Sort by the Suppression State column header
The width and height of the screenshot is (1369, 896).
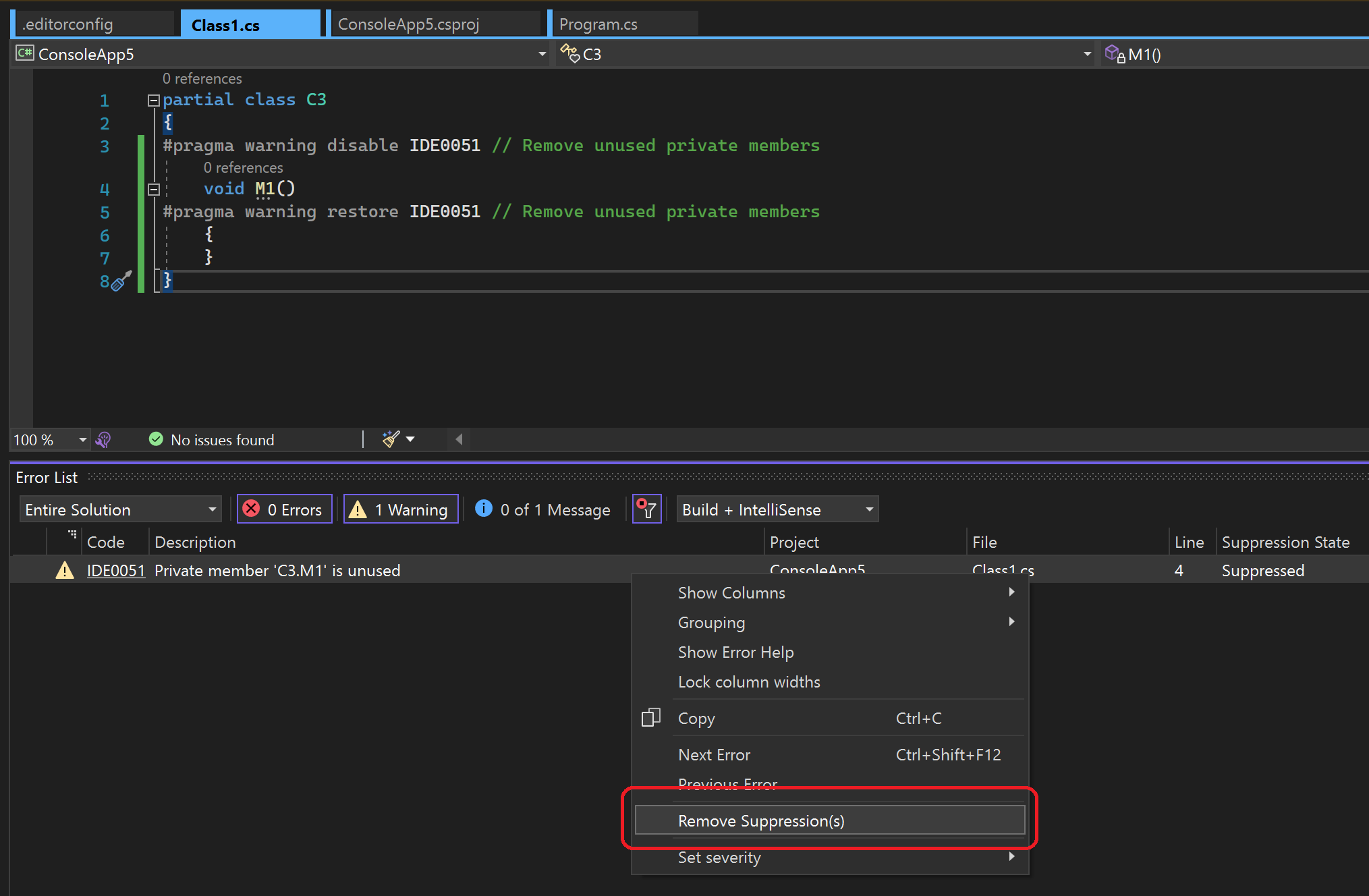[x=1285, y=542]
